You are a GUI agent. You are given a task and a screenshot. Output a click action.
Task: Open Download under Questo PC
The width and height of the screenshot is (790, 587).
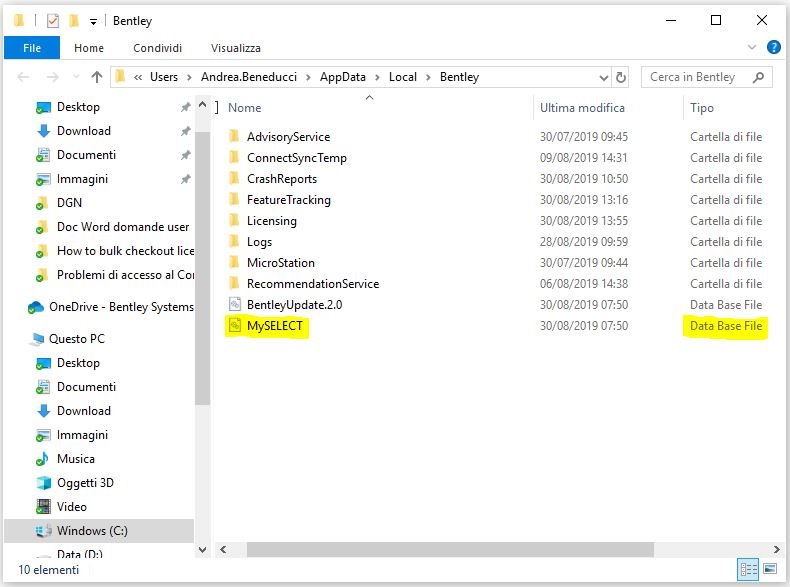point(84,411)
